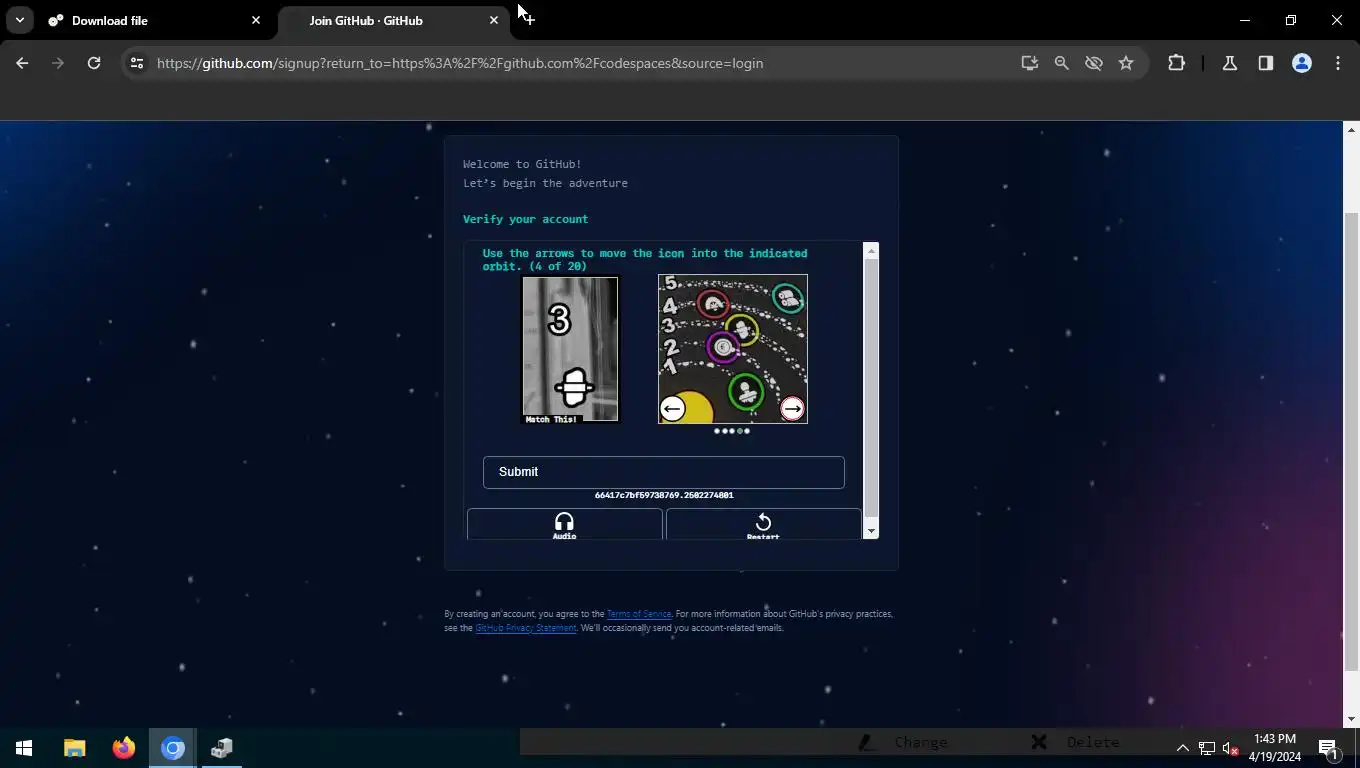Open the fourth pinned taskbar application
The width and height of the screenshot is (1360, 768).
click(222, 748)
